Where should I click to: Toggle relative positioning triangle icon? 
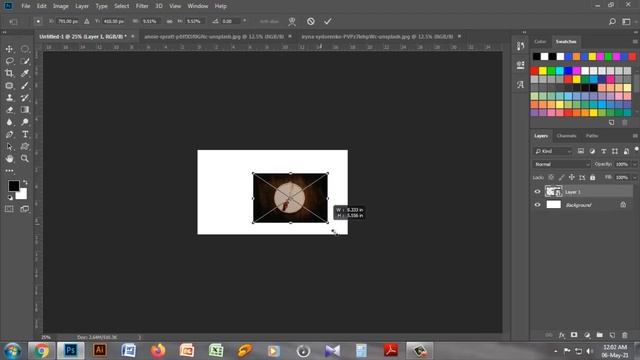(87, 21)
